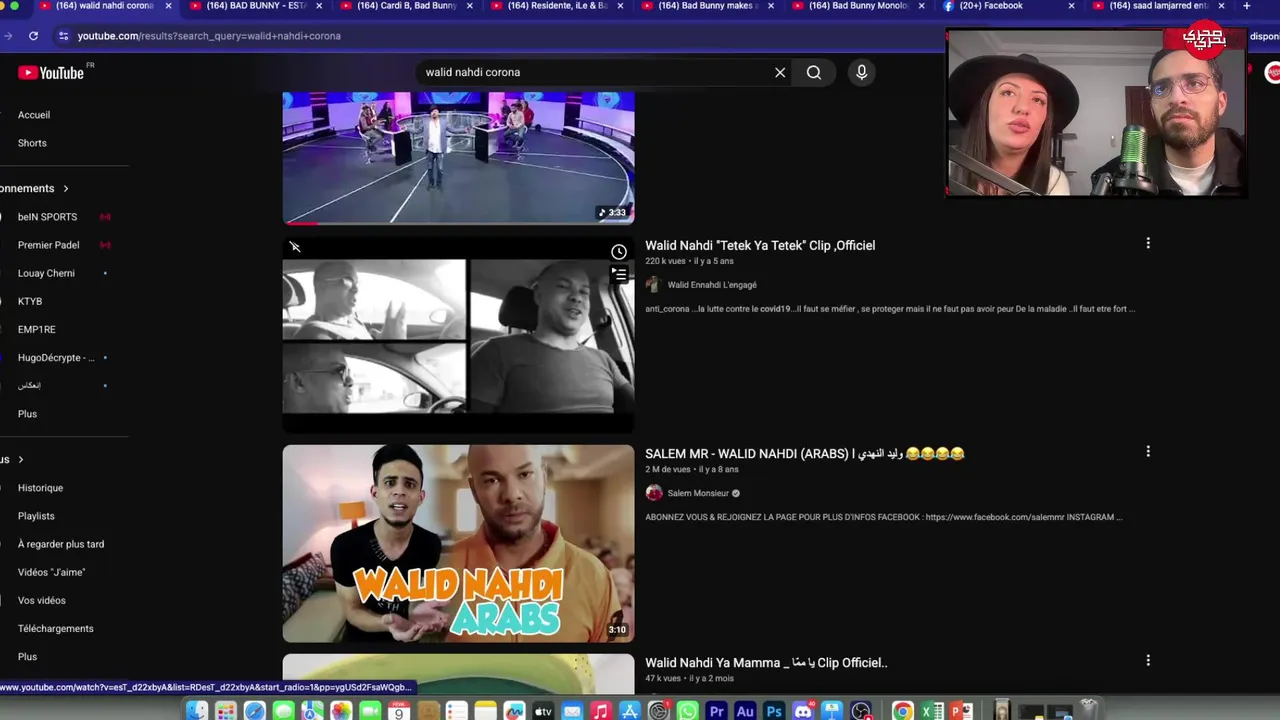Close the Facebook browser tab
This screenshot has height=720, width=1280.
point(1071,6)
